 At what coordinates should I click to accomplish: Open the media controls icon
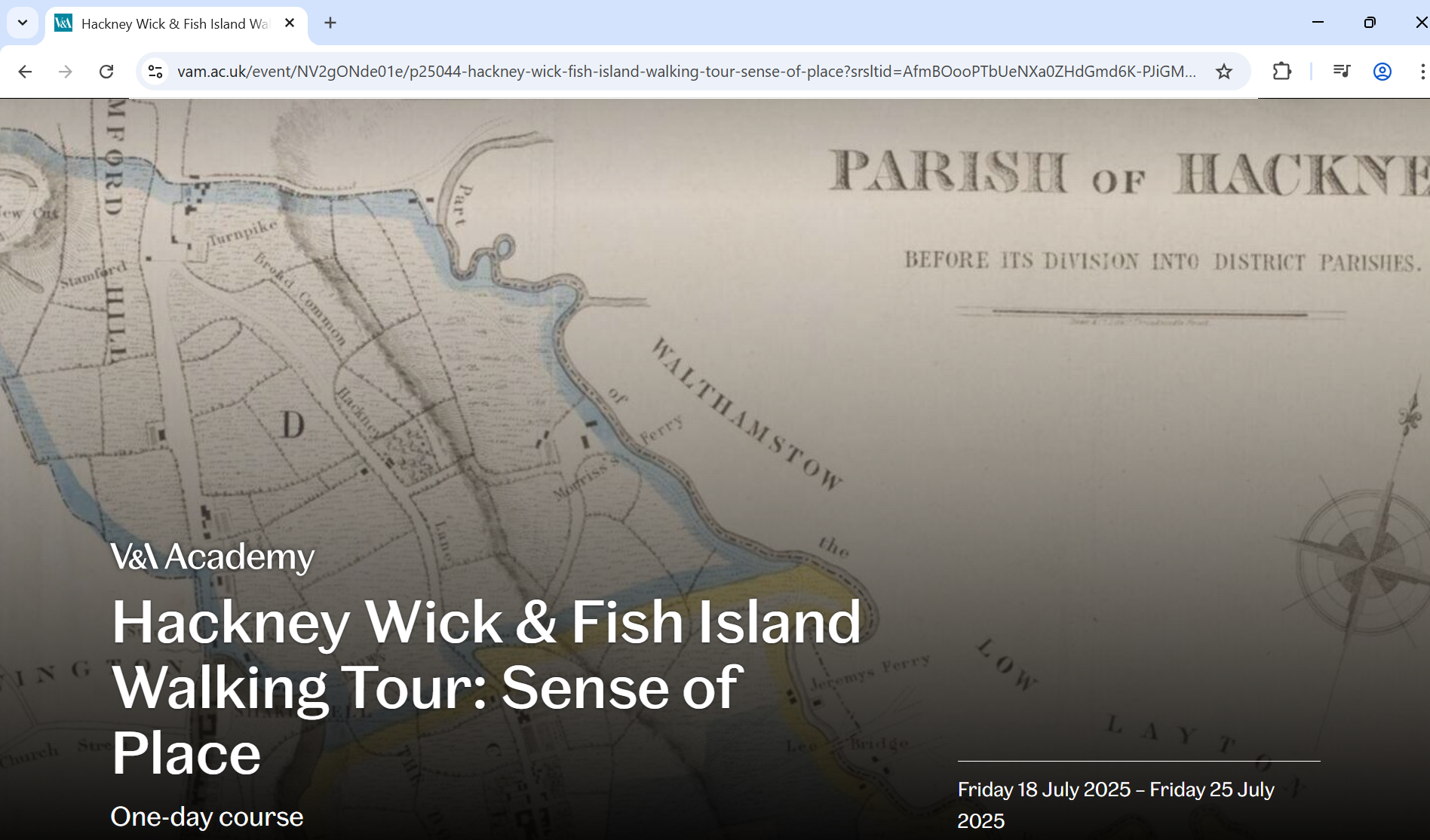1341,72
